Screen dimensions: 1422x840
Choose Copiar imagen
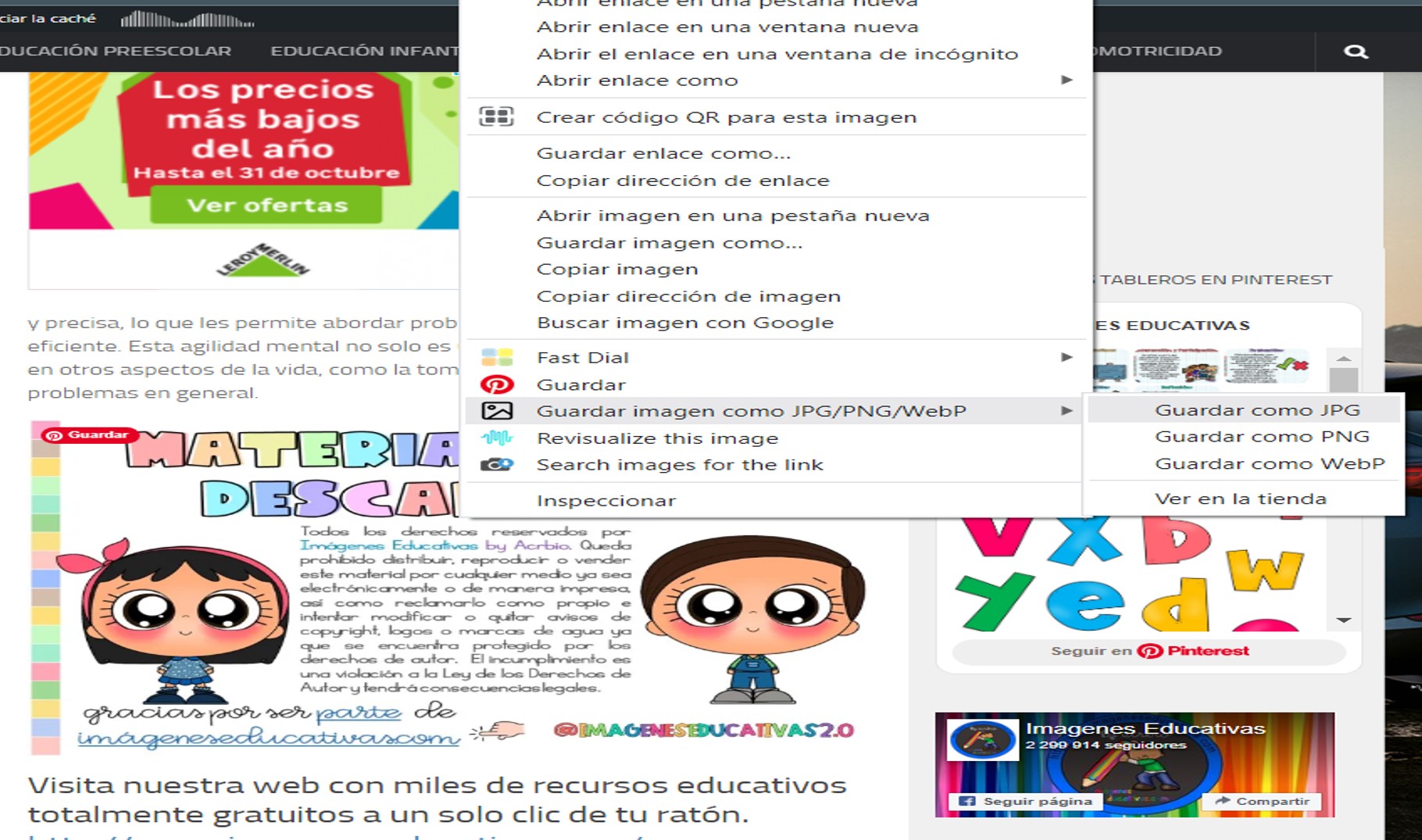click(x=617, y=270)
